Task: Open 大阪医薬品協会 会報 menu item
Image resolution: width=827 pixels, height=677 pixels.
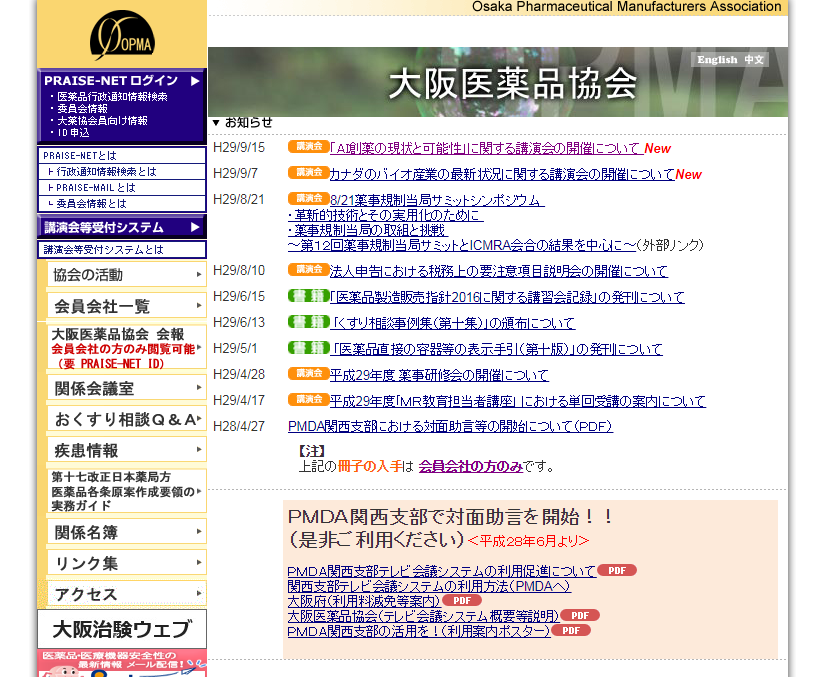Action: pos(127,347)
